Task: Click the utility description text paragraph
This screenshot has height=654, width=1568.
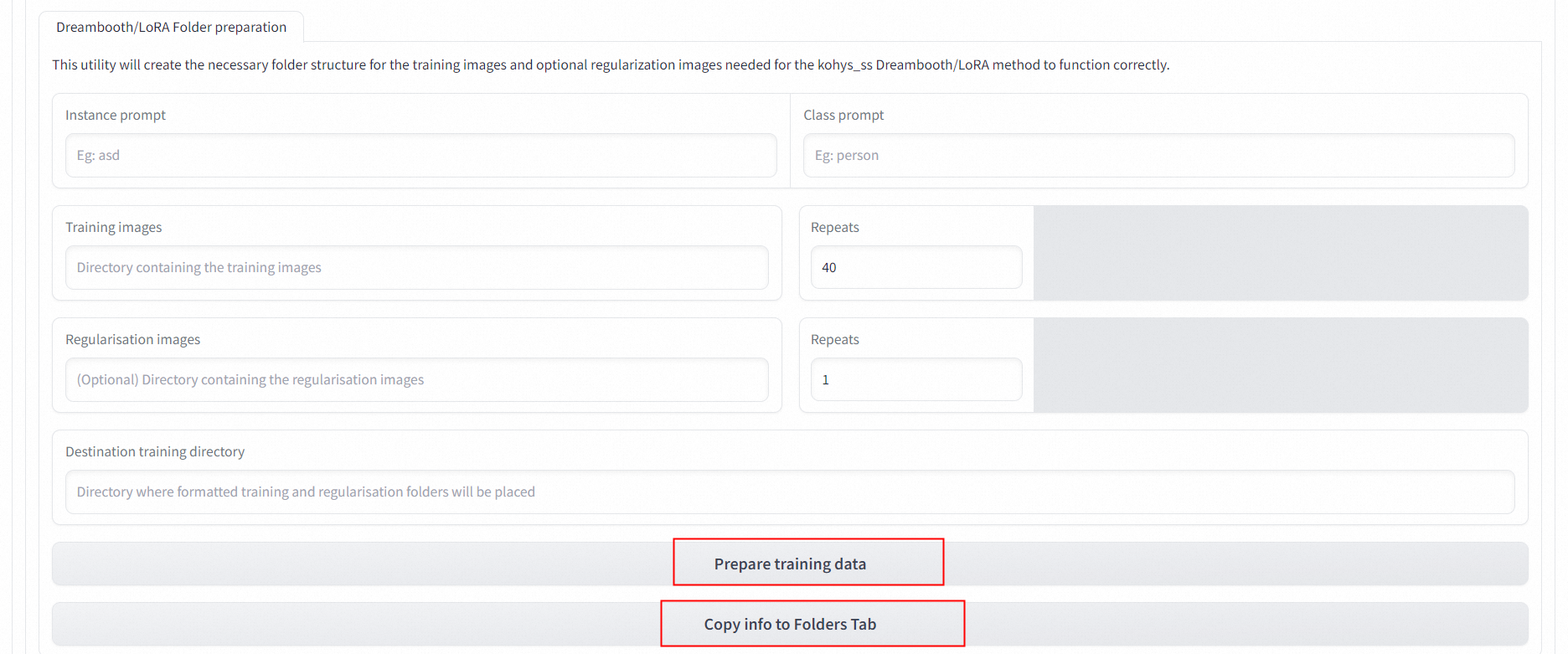Action: (x=611, y=64)
